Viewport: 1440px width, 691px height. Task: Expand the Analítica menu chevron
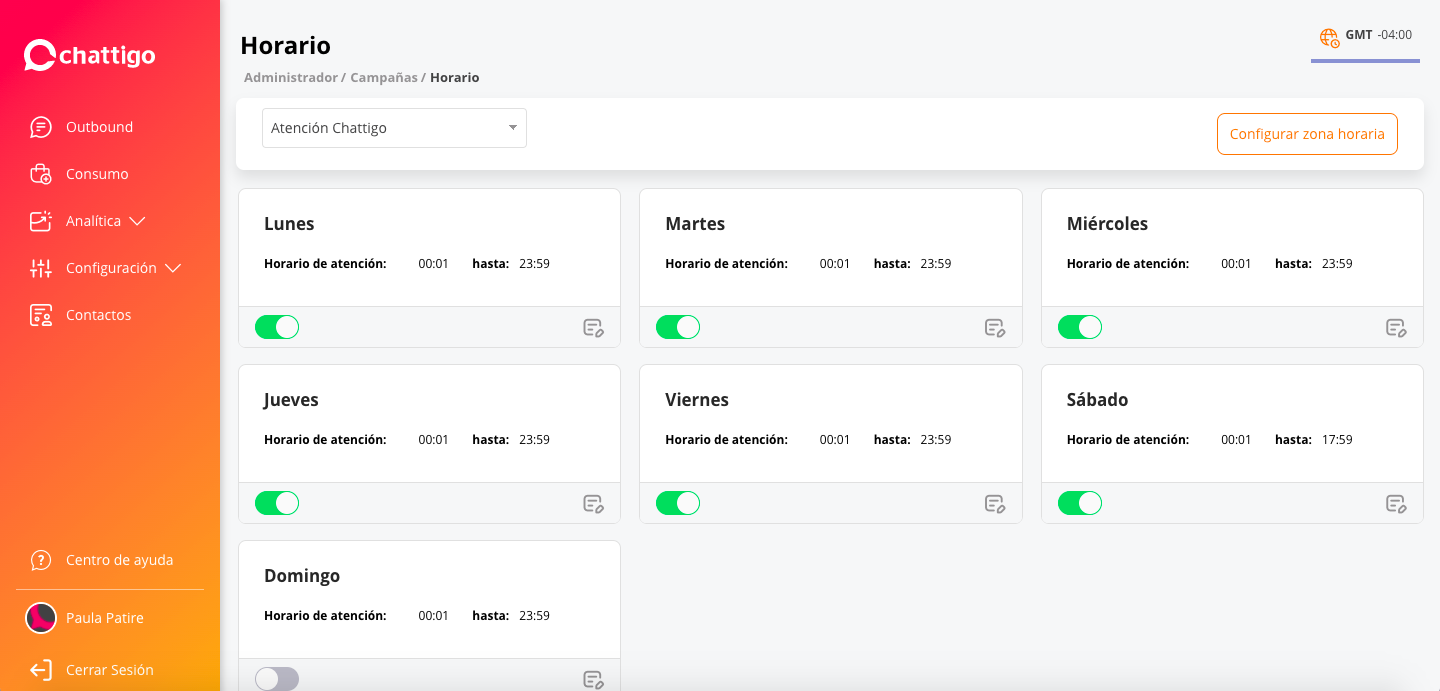[x=138, y=221]
